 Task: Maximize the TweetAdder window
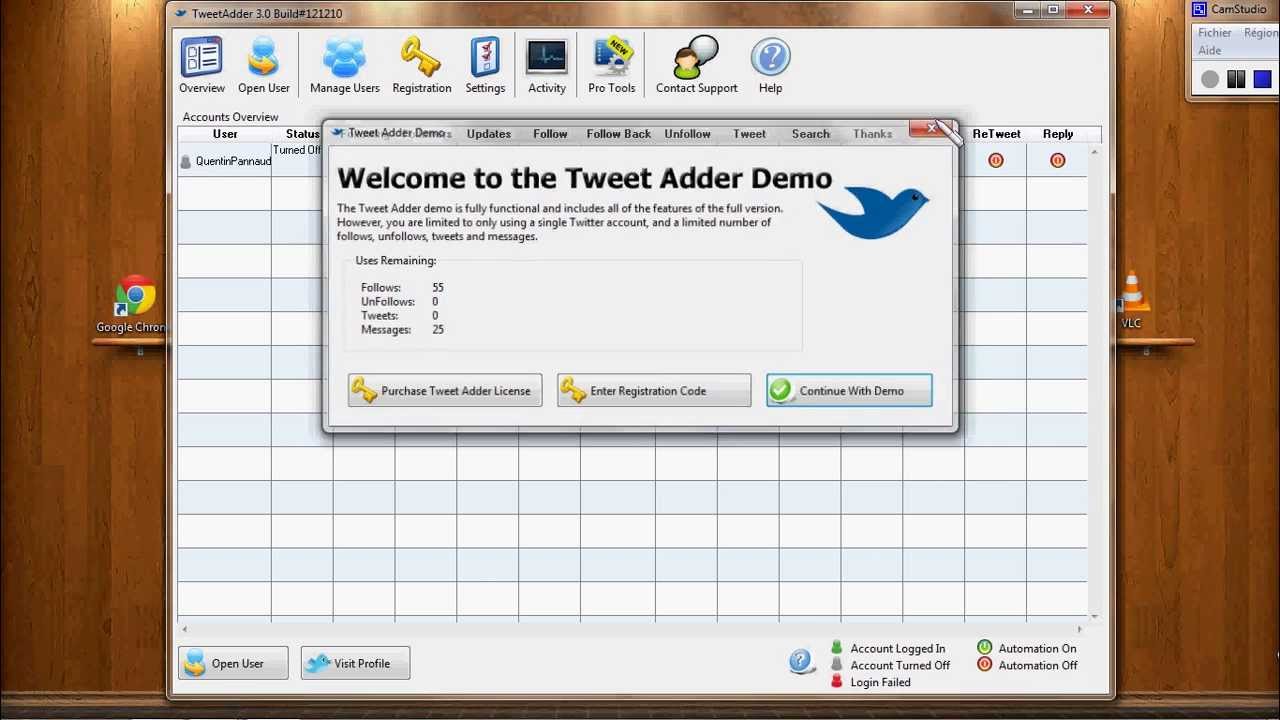(1052, 10)
